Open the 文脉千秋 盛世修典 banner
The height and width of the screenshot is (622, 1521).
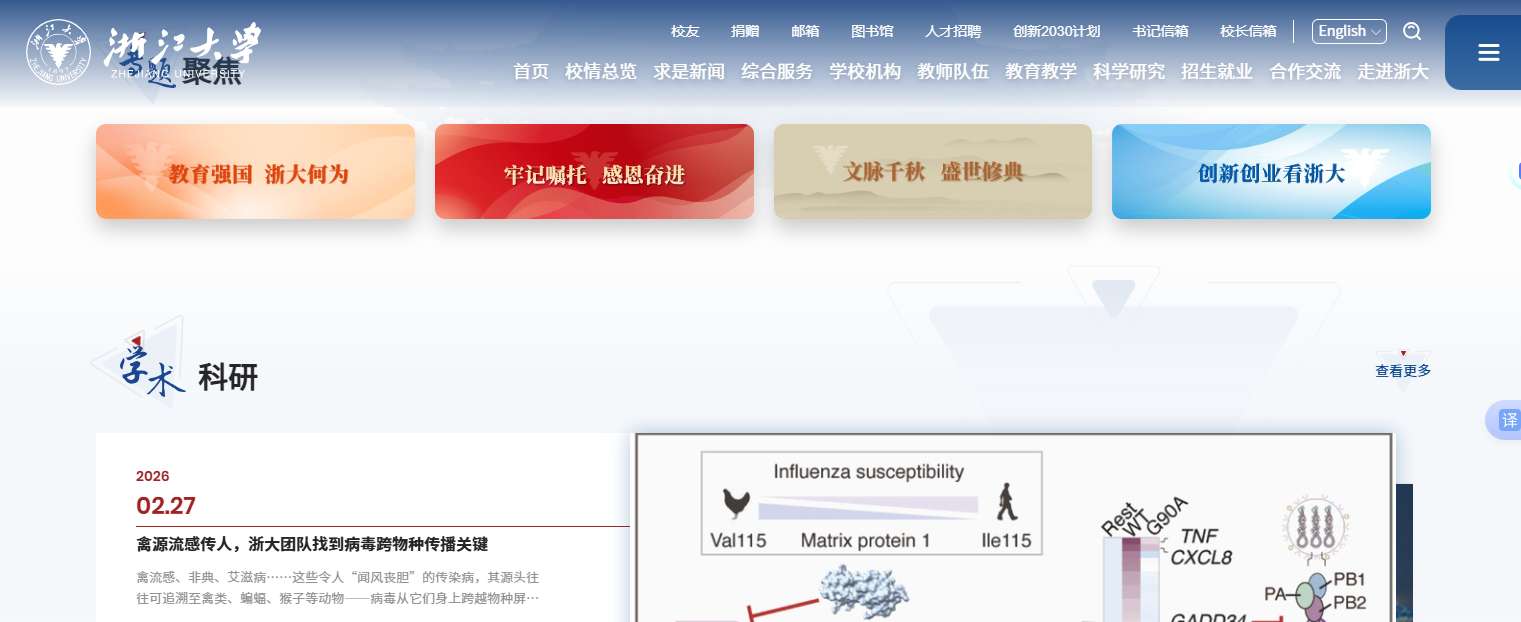[933, 171]
